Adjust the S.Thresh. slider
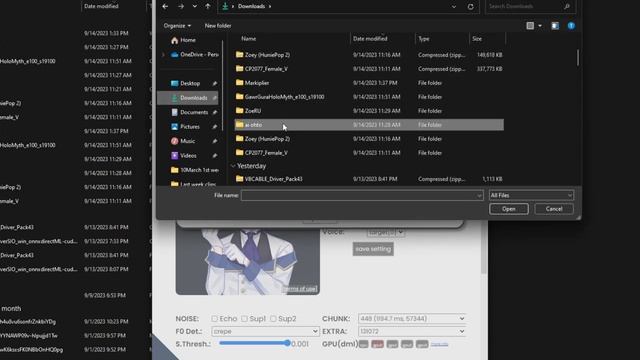The height and width of the screenshot is (360, 640). point(255,344)
